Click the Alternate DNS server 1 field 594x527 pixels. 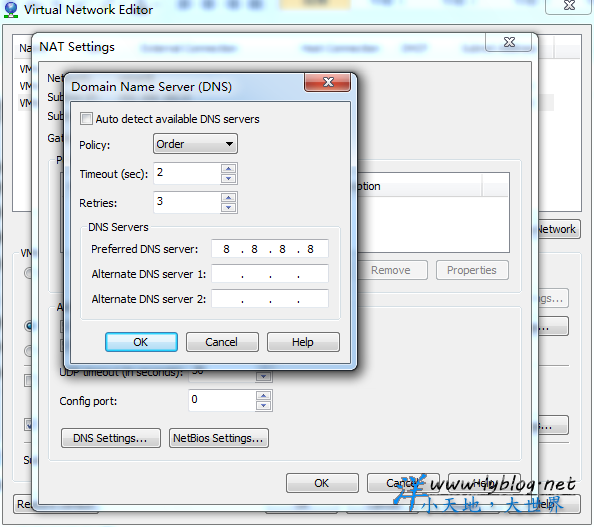(x=270, y=274)
